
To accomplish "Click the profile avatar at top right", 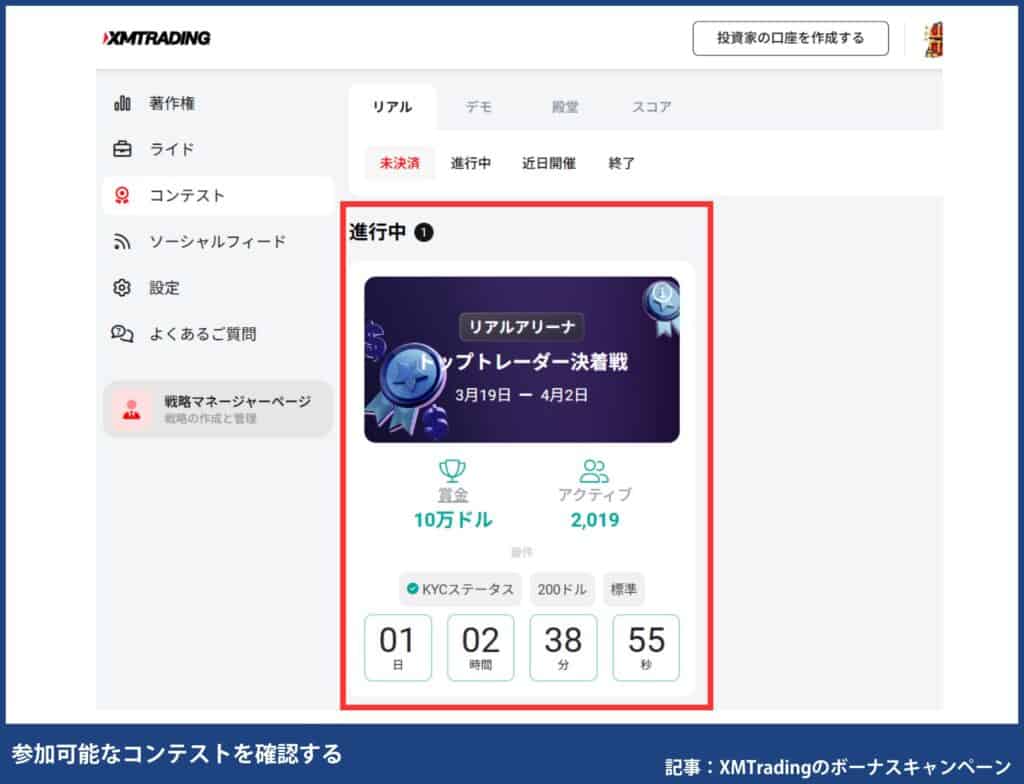I will pyautogui.click(x=933, y=39).
